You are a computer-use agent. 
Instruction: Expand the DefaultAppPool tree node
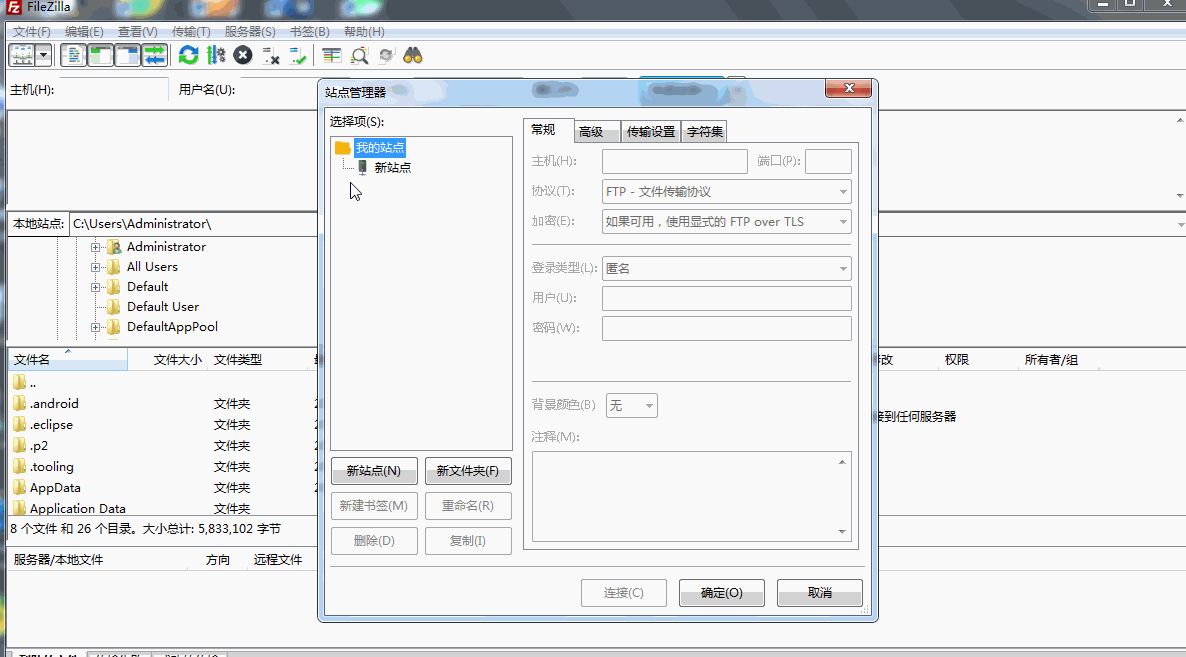(95, 327)
